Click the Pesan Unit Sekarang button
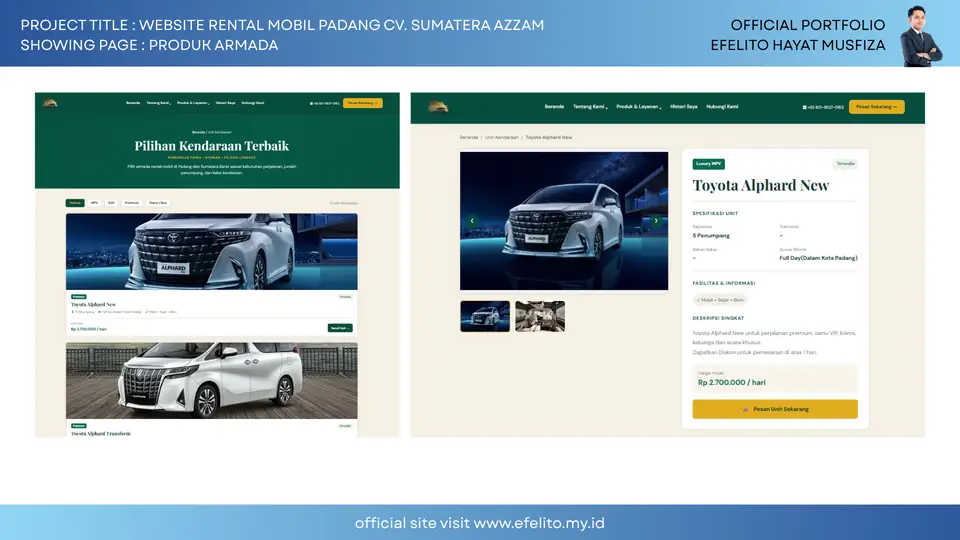The image size is (960, 540). 775,409
